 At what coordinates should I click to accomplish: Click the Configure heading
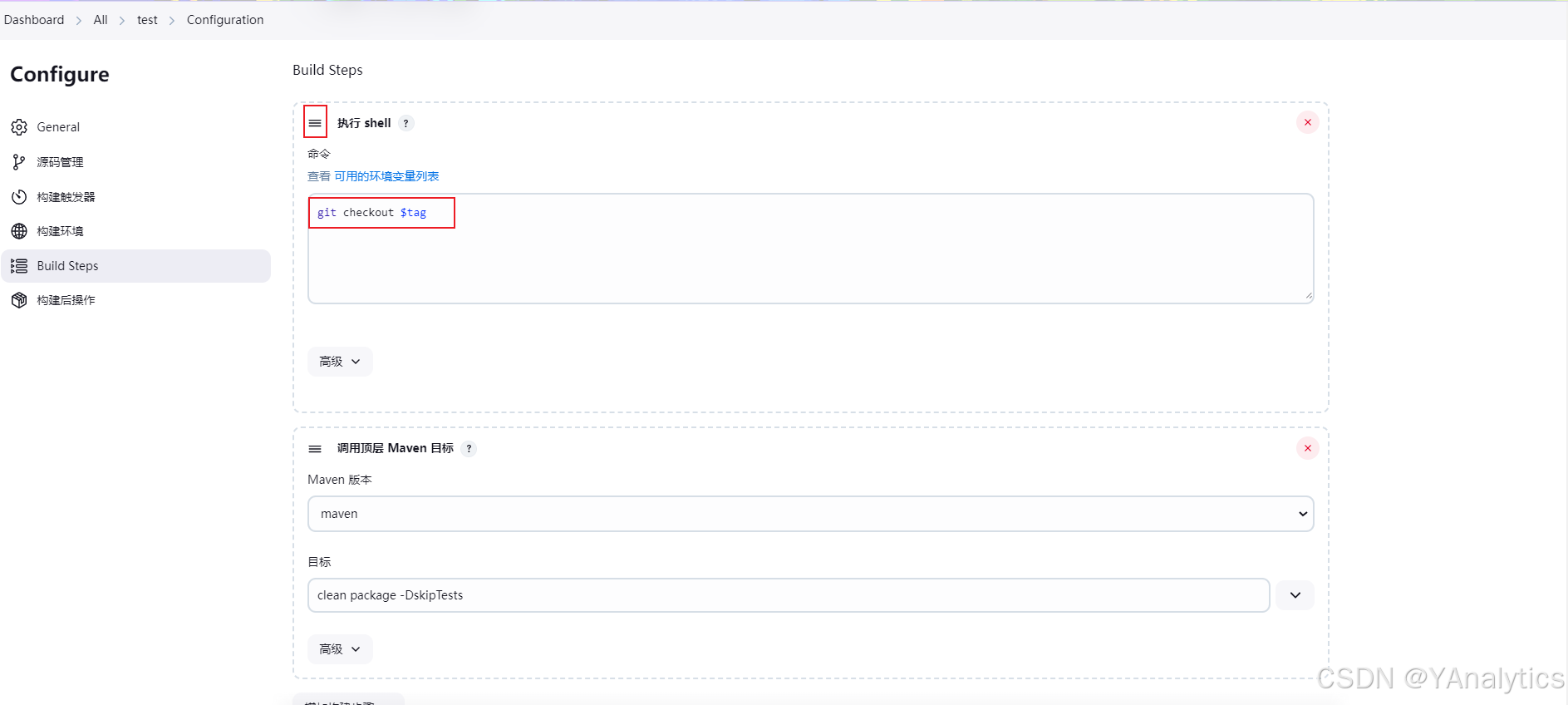pyautogui.click(x=60, y=74)
